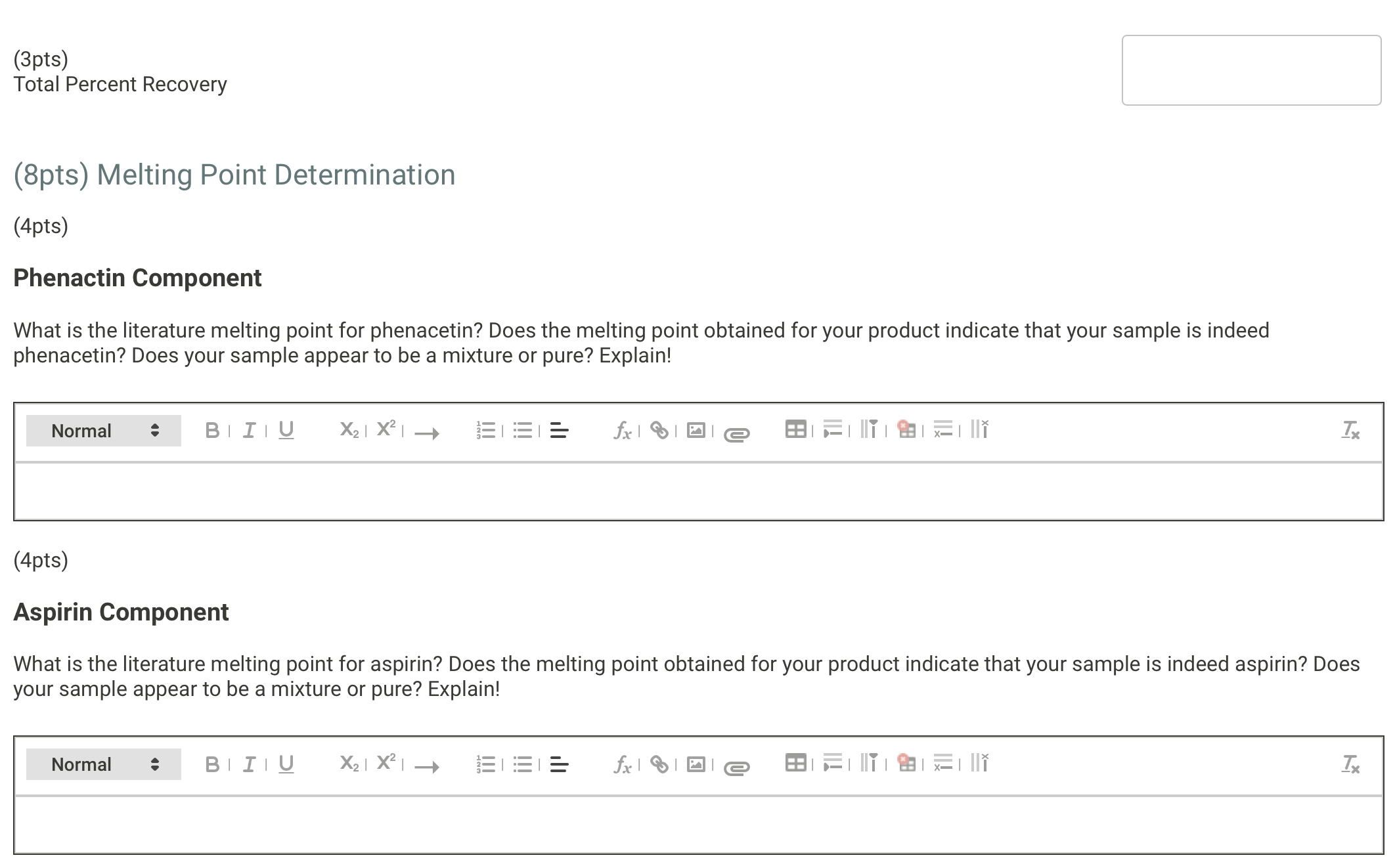Clear formatting in Phenacetin editor toolbar
The height and width of the screenshot is (868, 1395).
pos(1350,431)
